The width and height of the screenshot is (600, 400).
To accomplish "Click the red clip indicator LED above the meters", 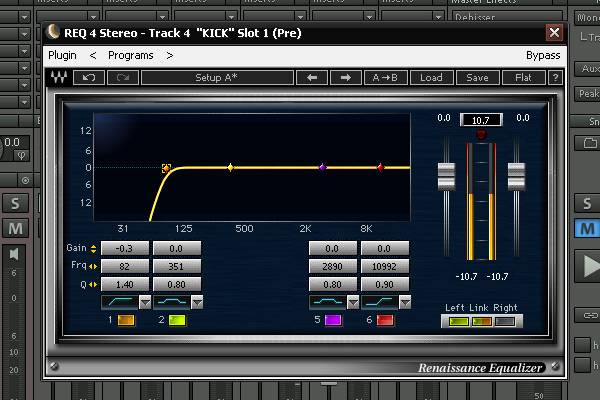I will pos(481,134).
